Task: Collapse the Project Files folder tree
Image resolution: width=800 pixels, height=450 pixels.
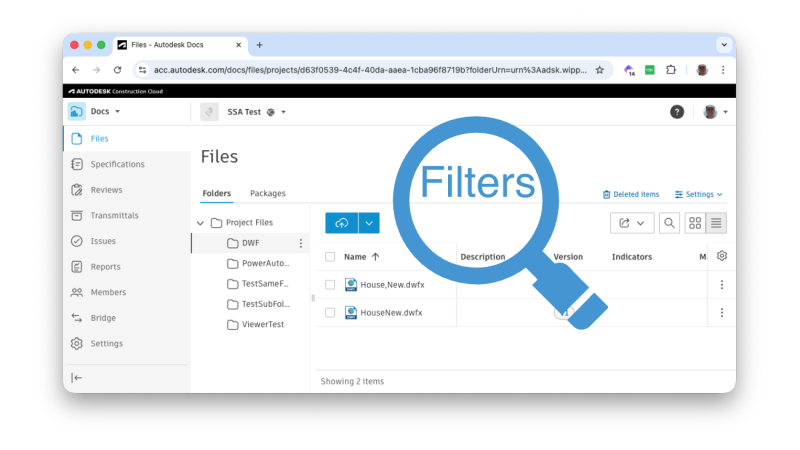Action: click(201, 223)
